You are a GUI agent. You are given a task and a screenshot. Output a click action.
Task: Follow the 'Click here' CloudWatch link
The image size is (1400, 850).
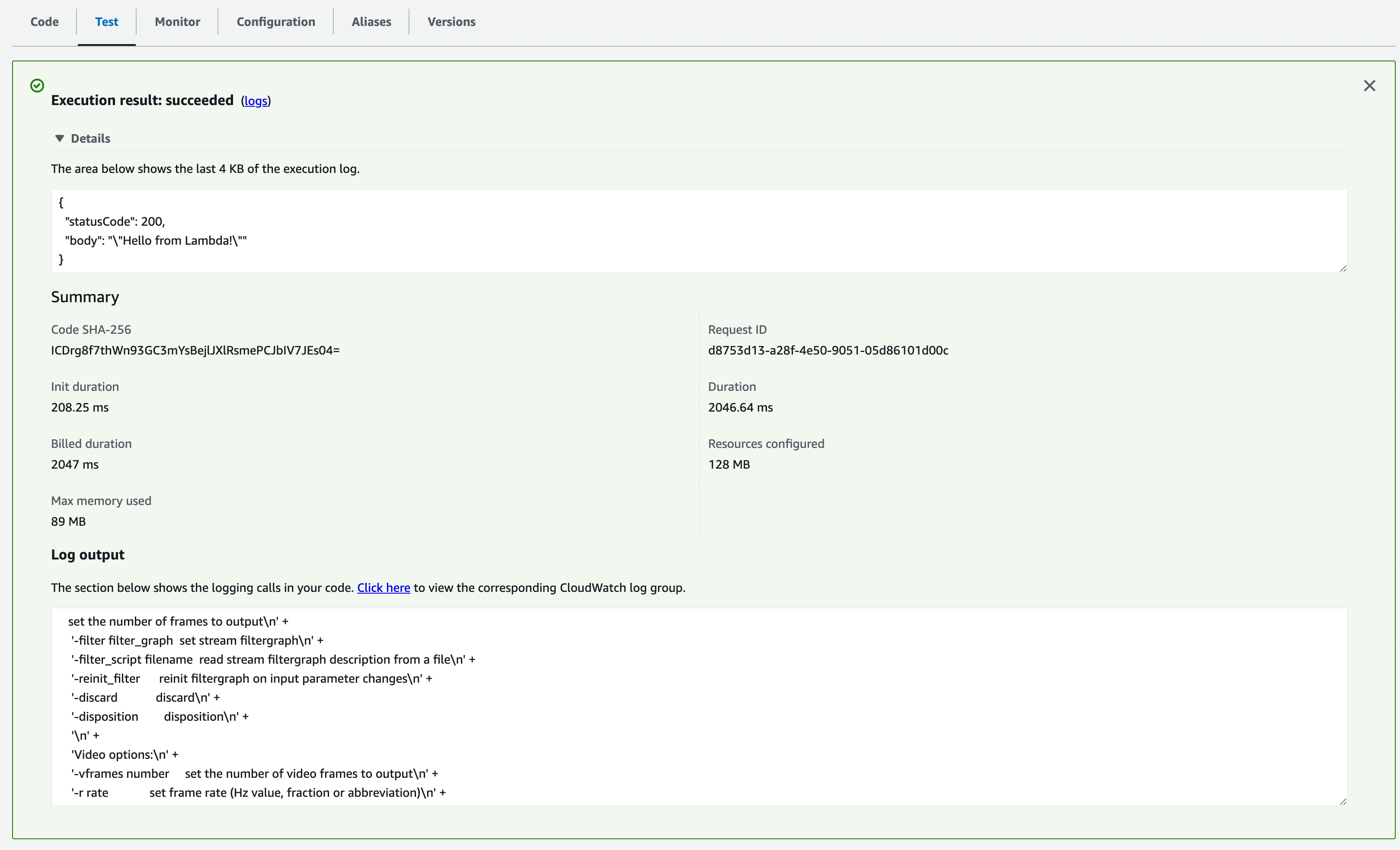(384, 588)
